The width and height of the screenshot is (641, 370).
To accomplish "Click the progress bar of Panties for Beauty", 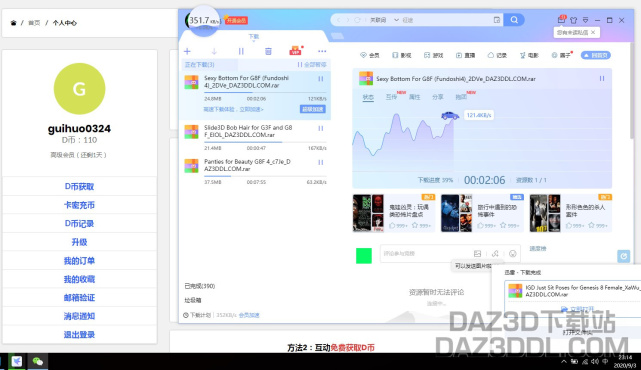I will click(265, 176).
